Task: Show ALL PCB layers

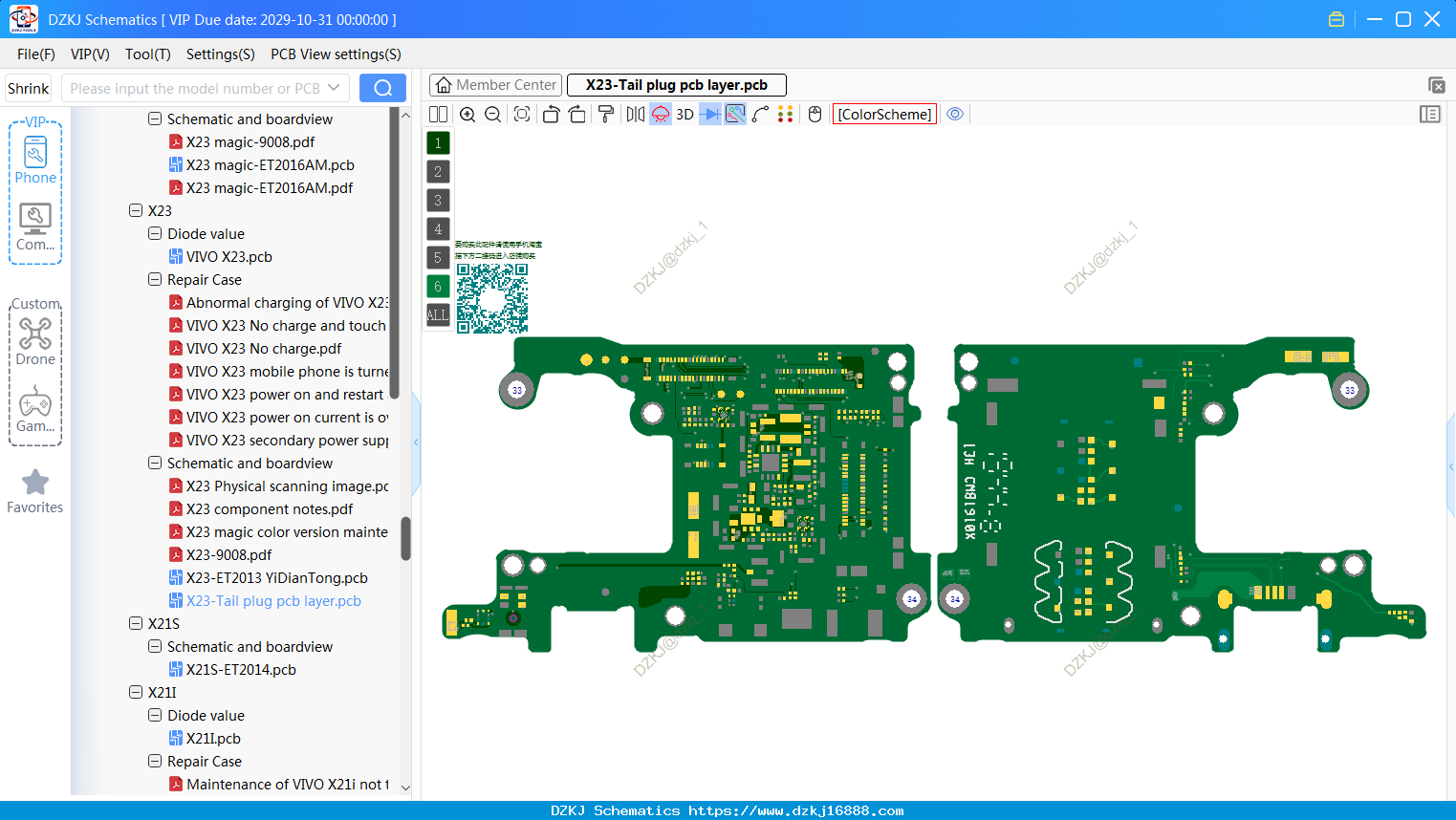Action: click(x=438, y=314)
